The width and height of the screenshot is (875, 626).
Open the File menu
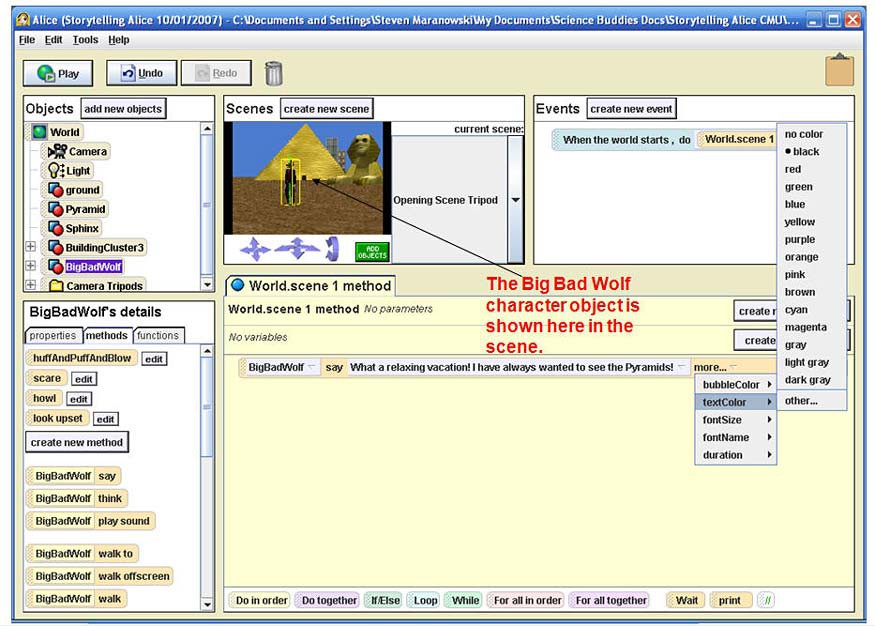(x=27, y=40)
